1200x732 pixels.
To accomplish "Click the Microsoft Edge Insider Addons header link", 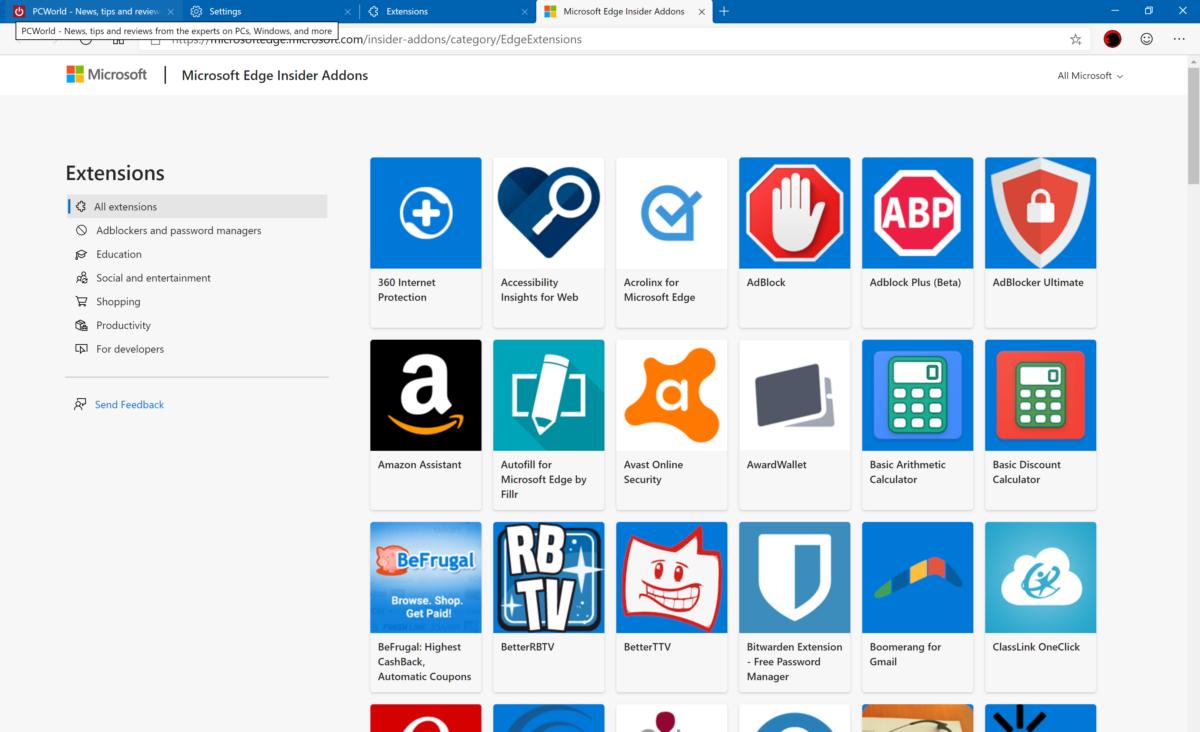I will [275, 75].
